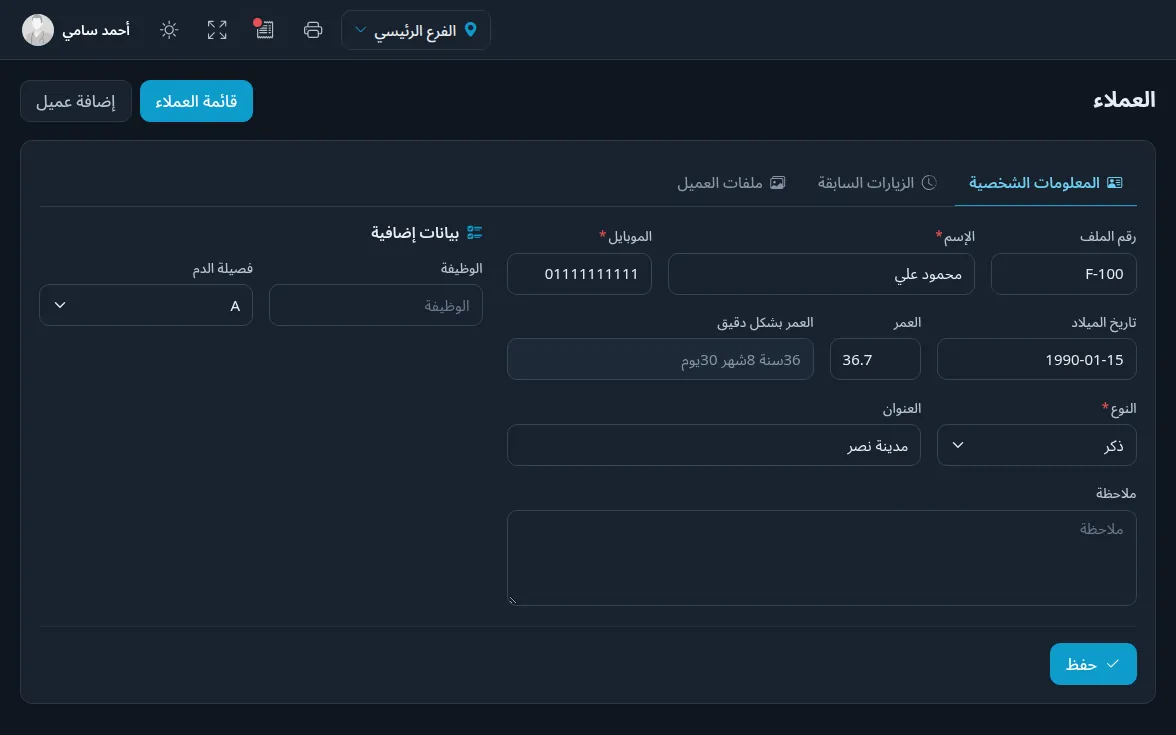The height and width of the screenshot is (735, 1176).
Task: Click the العنوان field with مدينة نصر
Action: pyautogui.click(x=713, y=445)
